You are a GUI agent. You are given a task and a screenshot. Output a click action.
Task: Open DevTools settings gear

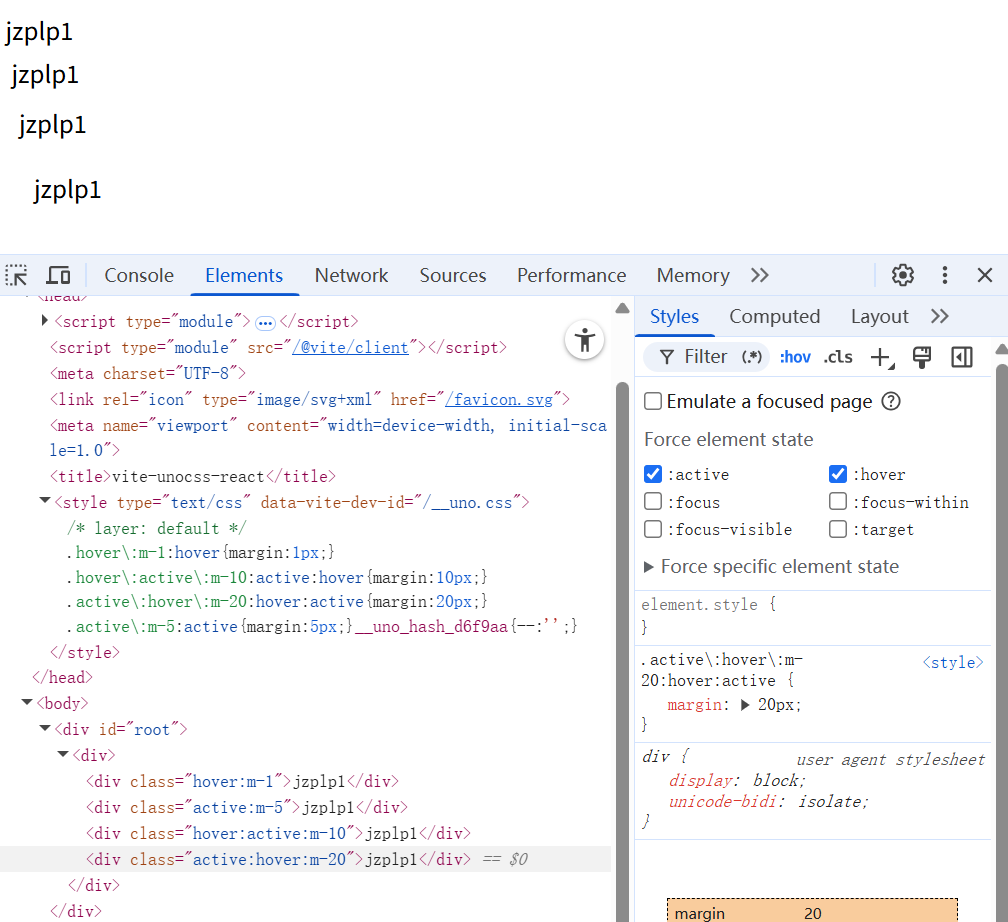click(903, 275)
